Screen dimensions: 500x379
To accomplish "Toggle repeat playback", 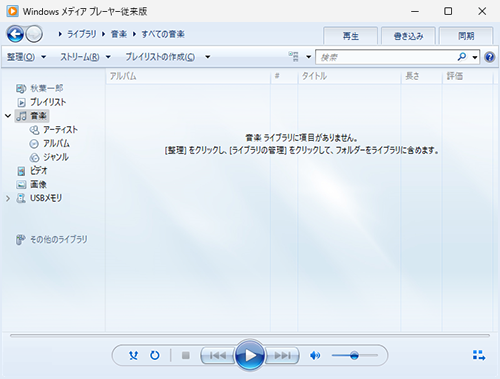I will (155, 355).
